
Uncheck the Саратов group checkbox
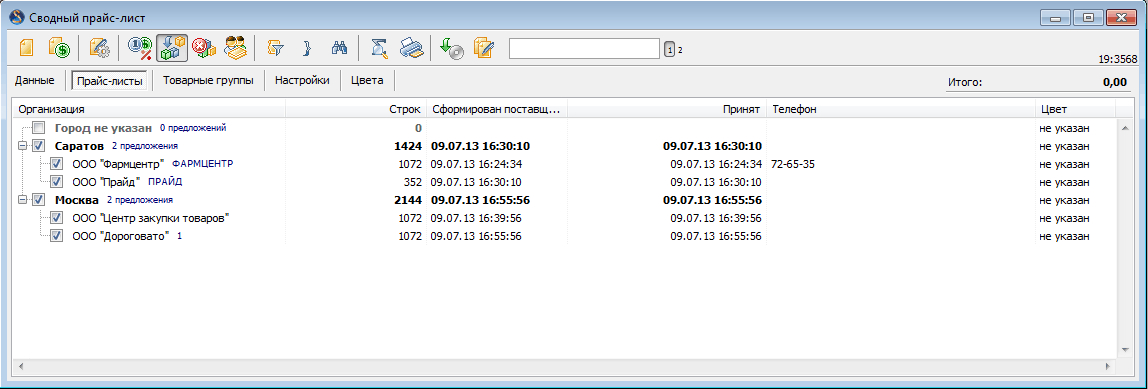[x=39, y=146]
